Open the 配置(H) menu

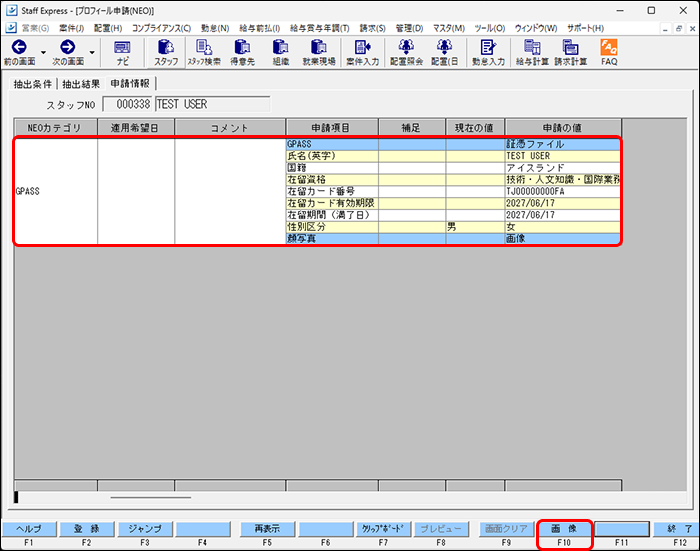tap(108, 28)
